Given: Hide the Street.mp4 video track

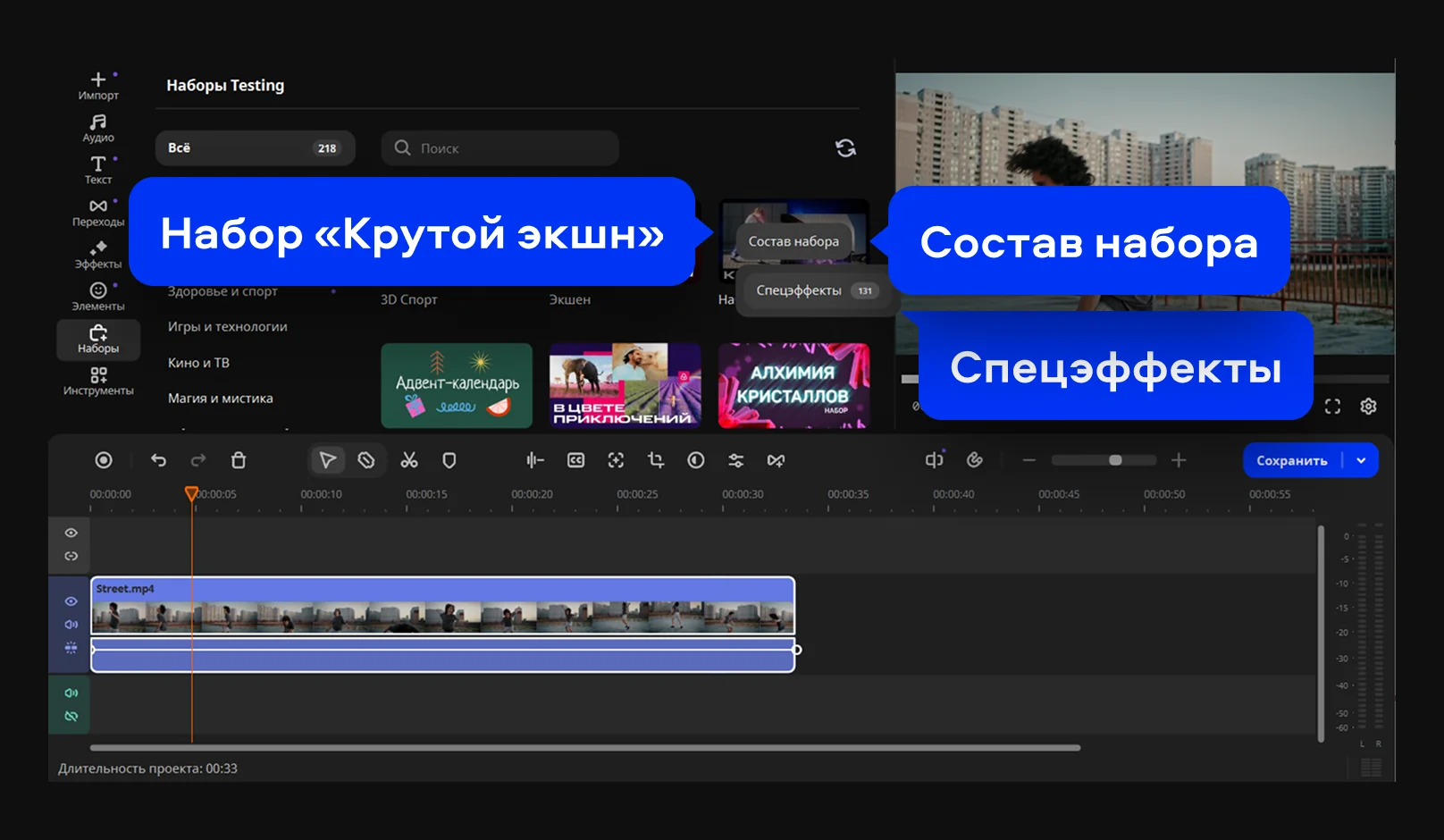Looking at the screenshot, I should 71,601.
